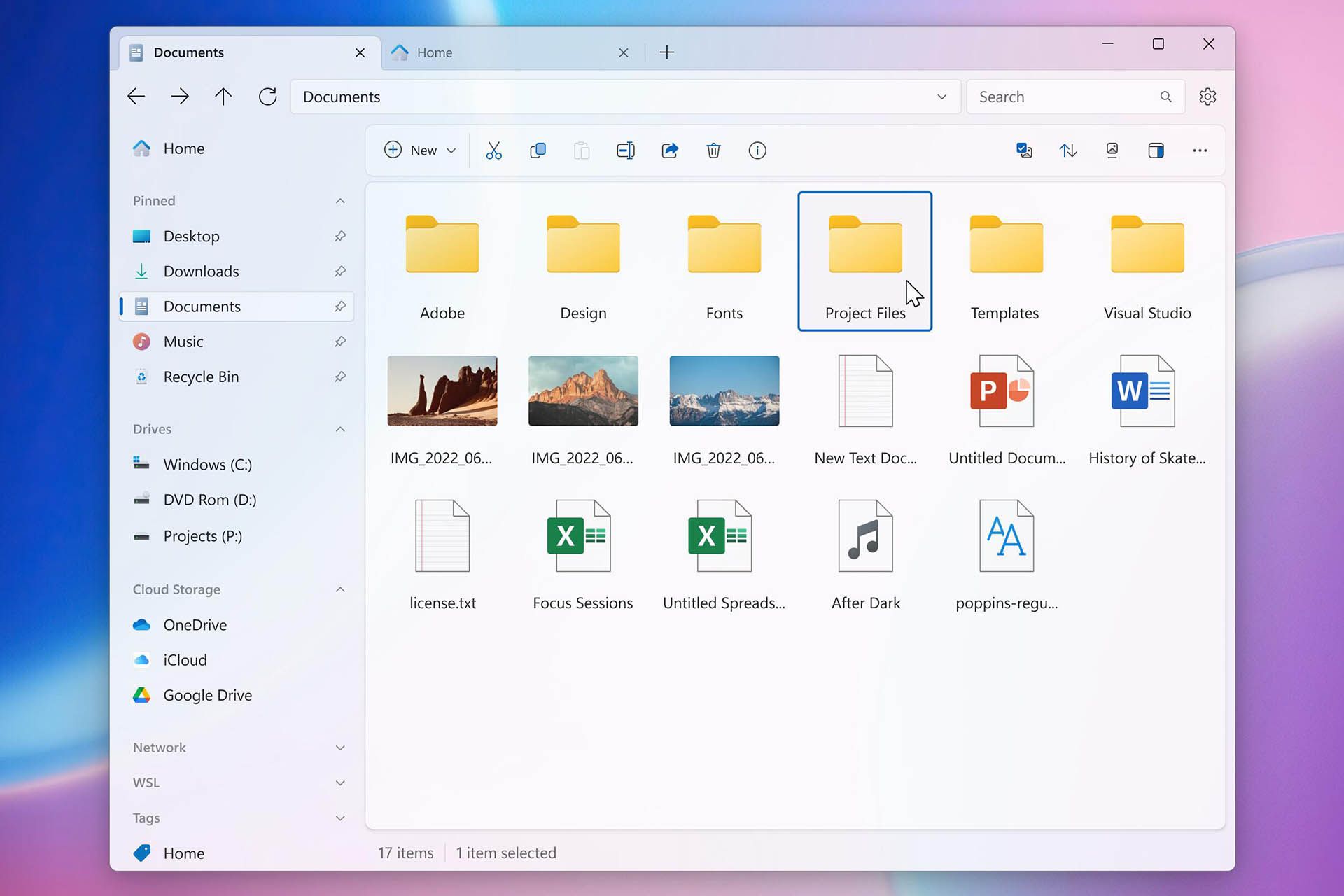Add a new tab with plus button
Screen dimensions: 1344x896
tap(667, 52)
